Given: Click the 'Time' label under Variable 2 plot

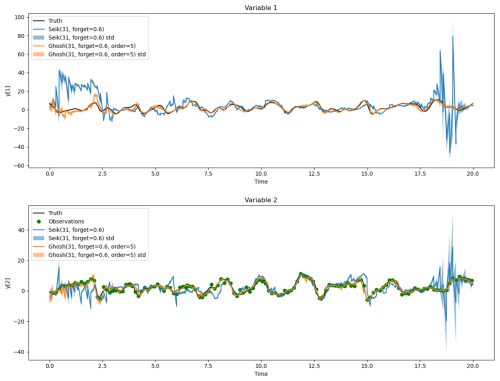Looking at the screenshot, I should 261,374.
